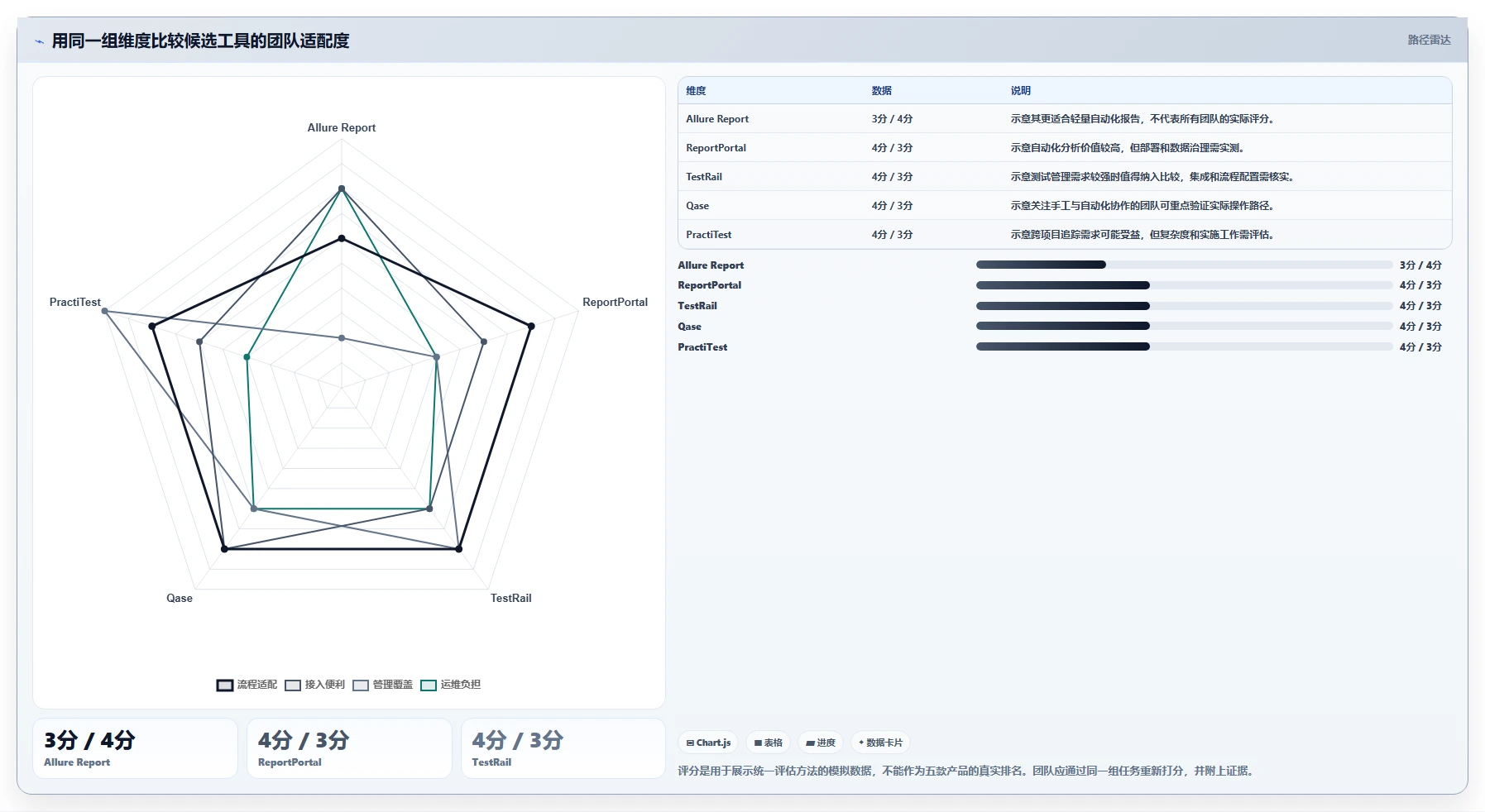The height and width of the screenshot is (812, 1485).
Task: Click the note 示意测试管理需求较强时值得纳入比较
Action: tap(1154, 177)
